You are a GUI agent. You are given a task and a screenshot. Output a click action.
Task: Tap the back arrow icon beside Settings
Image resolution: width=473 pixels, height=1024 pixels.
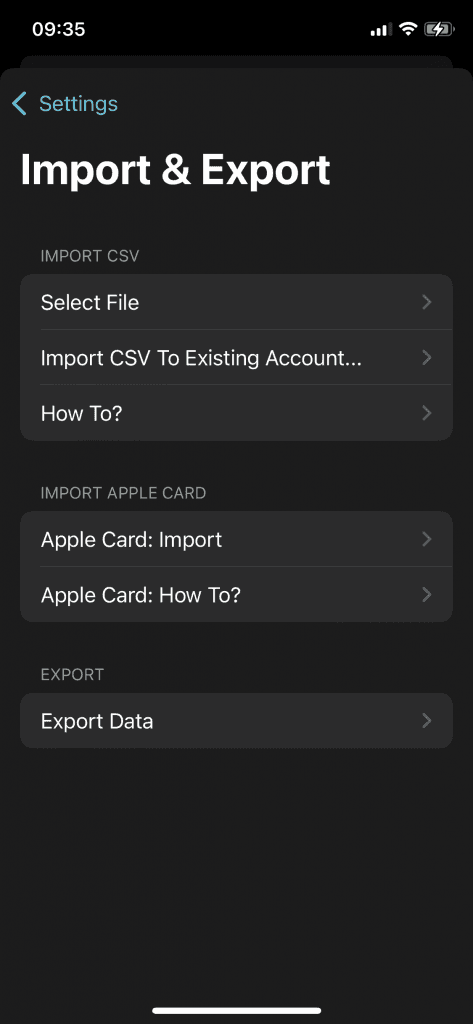[20, 104]
